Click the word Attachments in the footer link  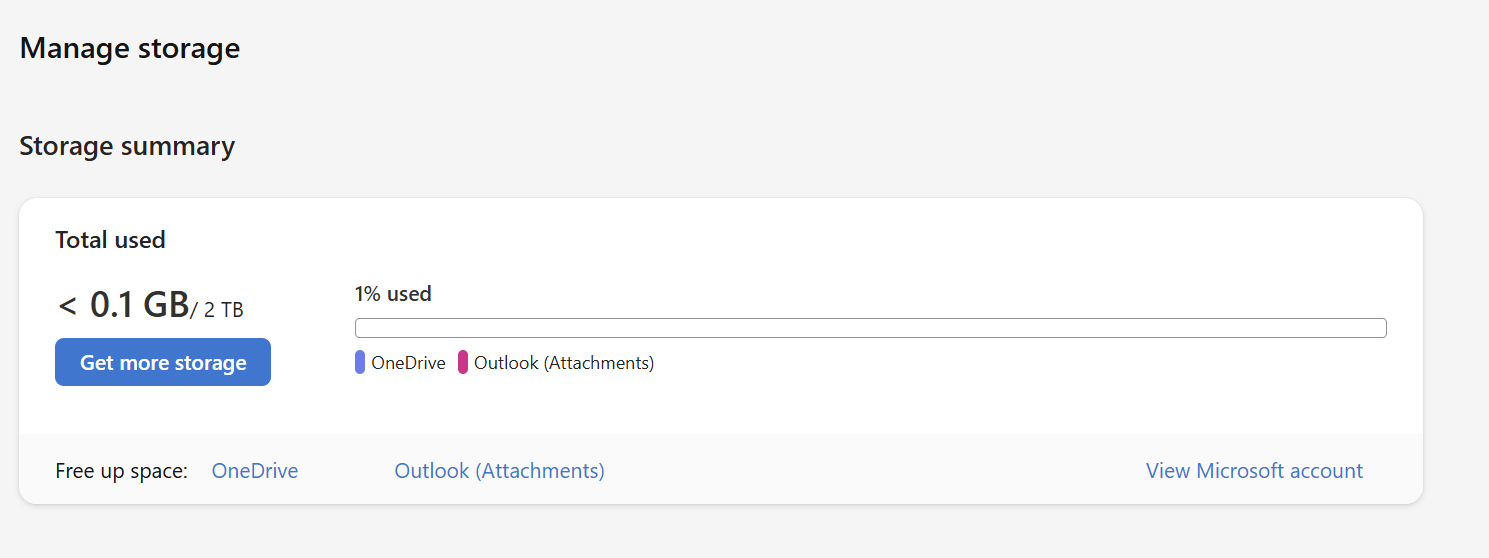540,470
